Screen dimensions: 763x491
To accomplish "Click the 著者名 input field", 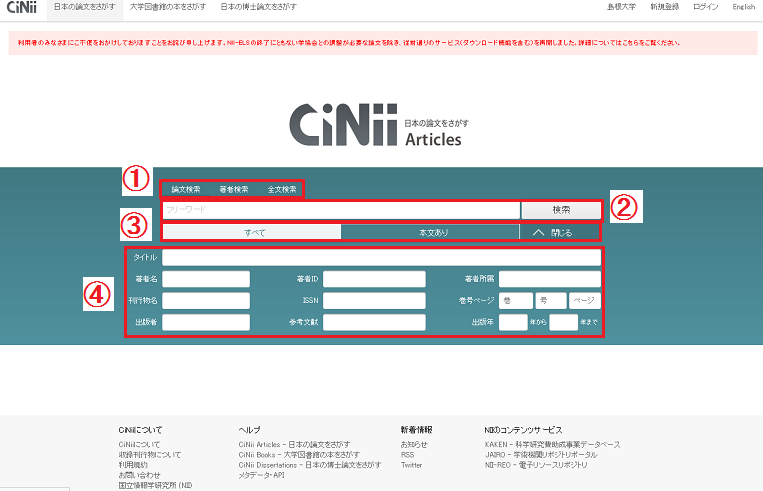I will pos(206,279).
